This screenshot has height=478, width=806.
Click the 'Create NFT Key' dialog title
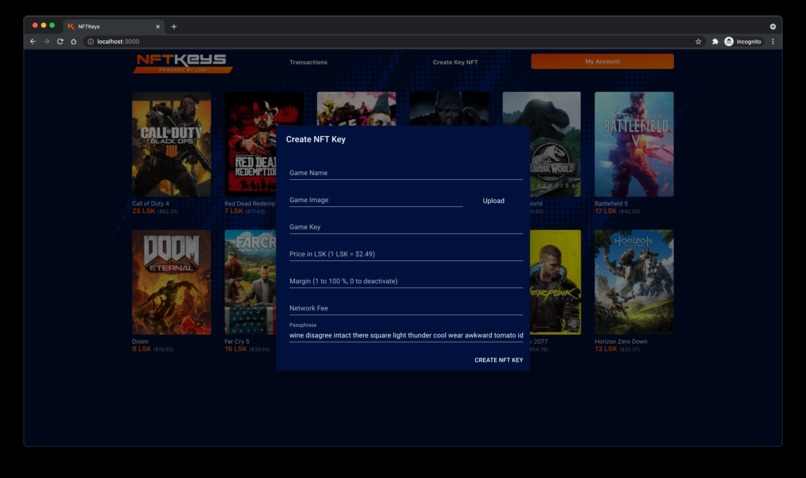(x=316, y=139)
